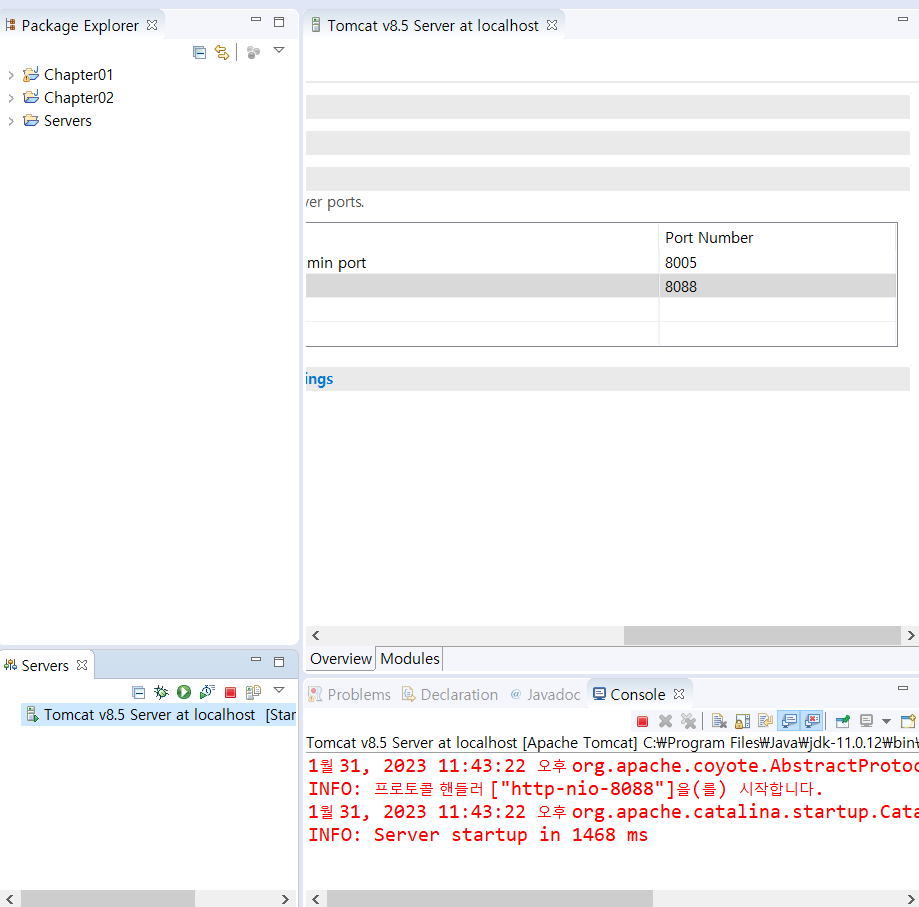This screenshot has height=907, width=919.
Task: Click the "Server startup in 1468 ms" console line
Action: tap(510, 835)
